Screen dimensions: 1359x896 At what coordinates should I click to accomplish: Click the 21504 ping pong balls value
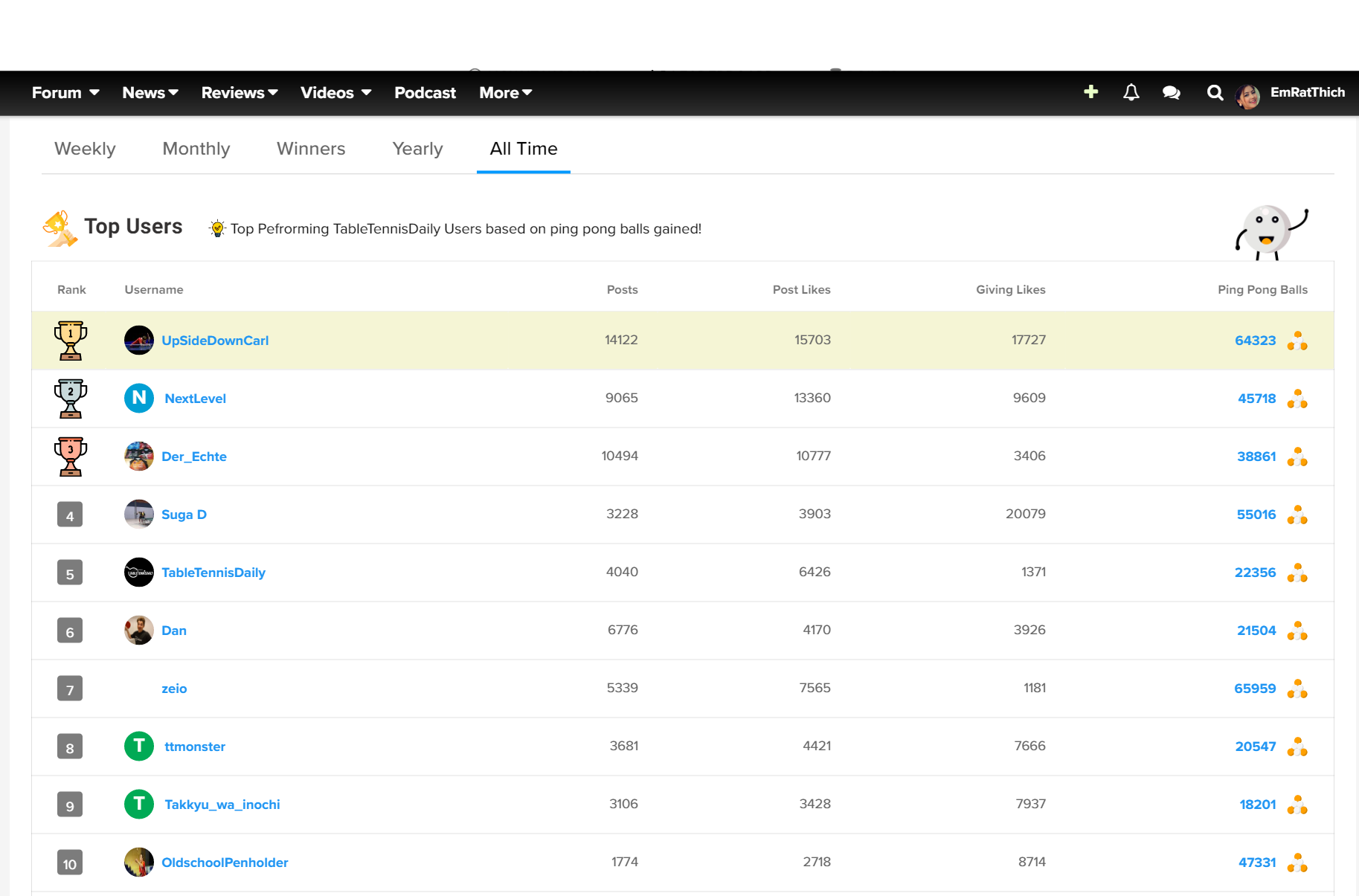pyautogui.click(x=1256, y=631)
